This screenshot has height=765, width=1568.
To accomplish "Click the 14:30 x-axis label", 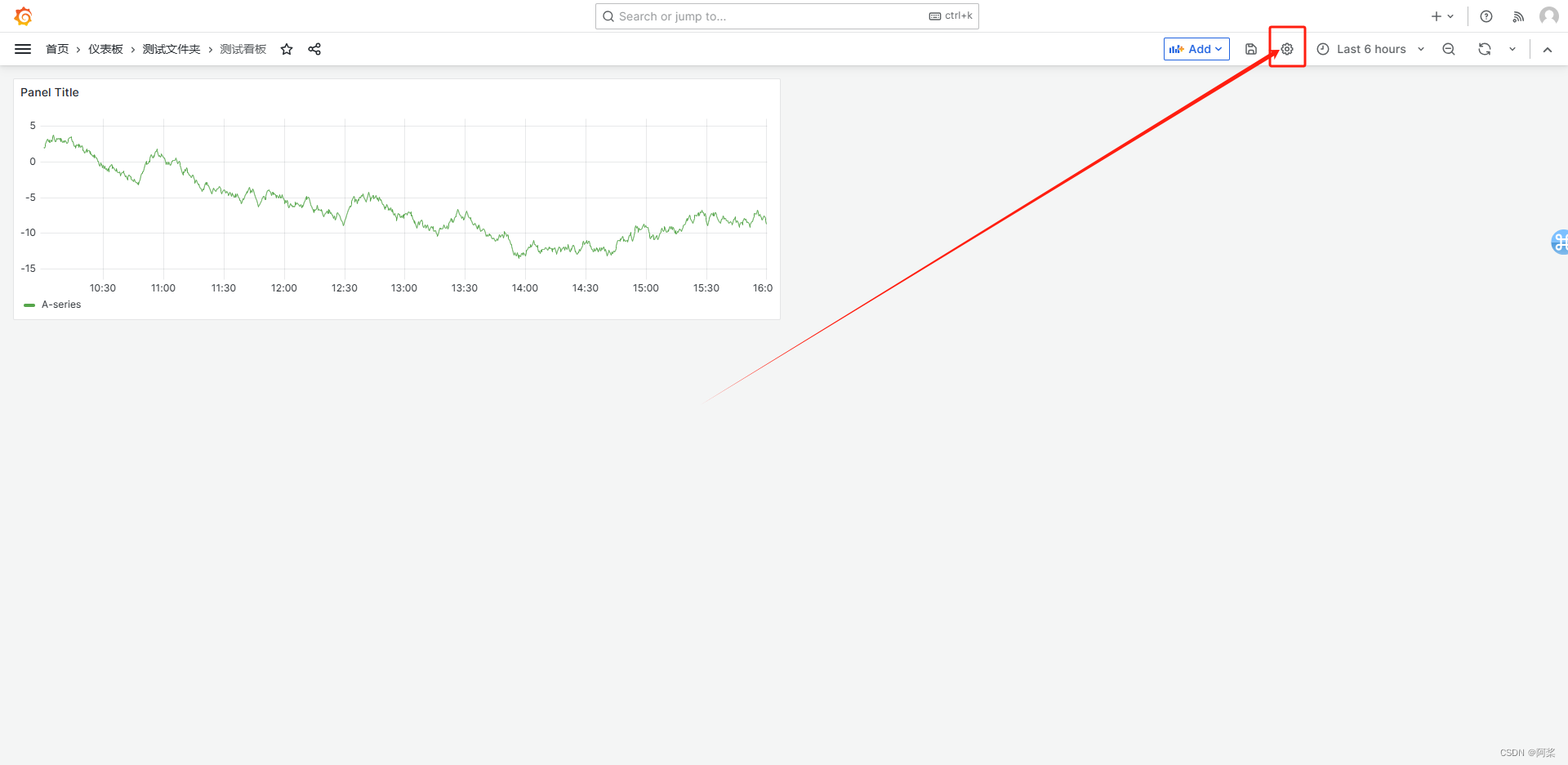I will pyautogui.click(x=586, y=288).
